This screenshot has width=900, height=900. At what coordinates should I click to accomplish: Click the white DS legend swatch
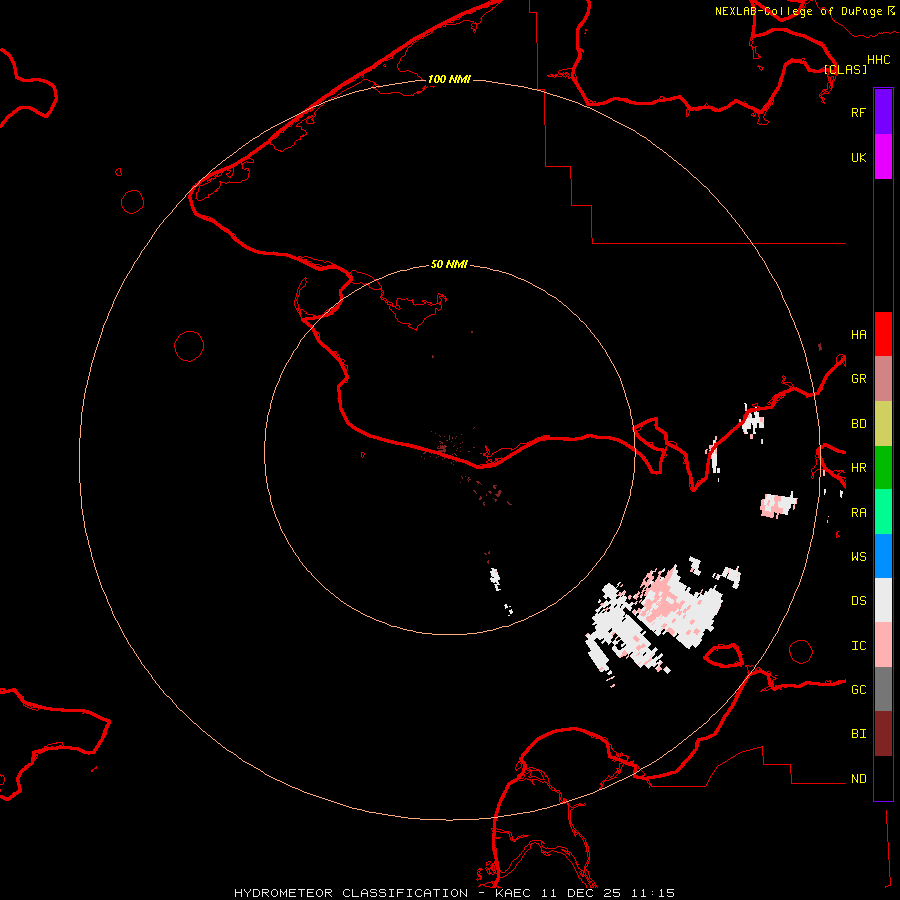(883, 600)
